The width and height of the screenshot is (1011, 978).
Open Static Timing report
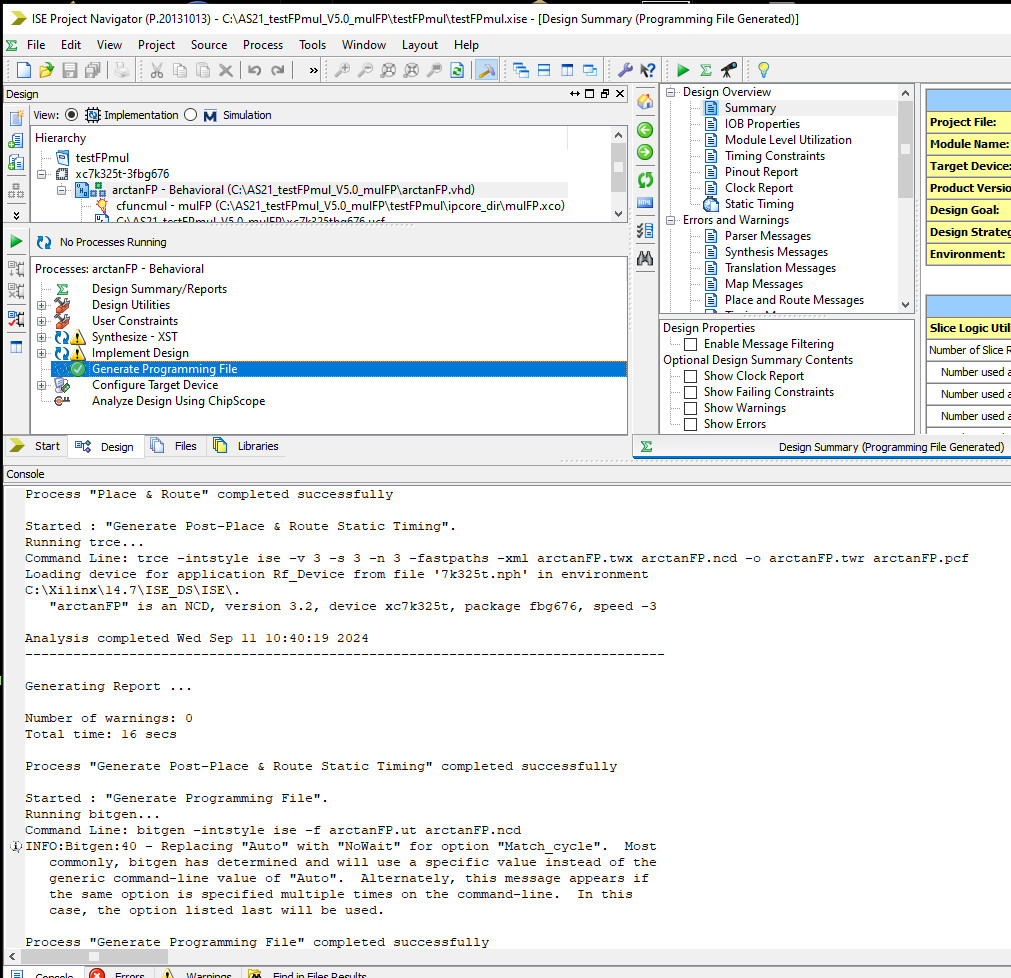759,204
